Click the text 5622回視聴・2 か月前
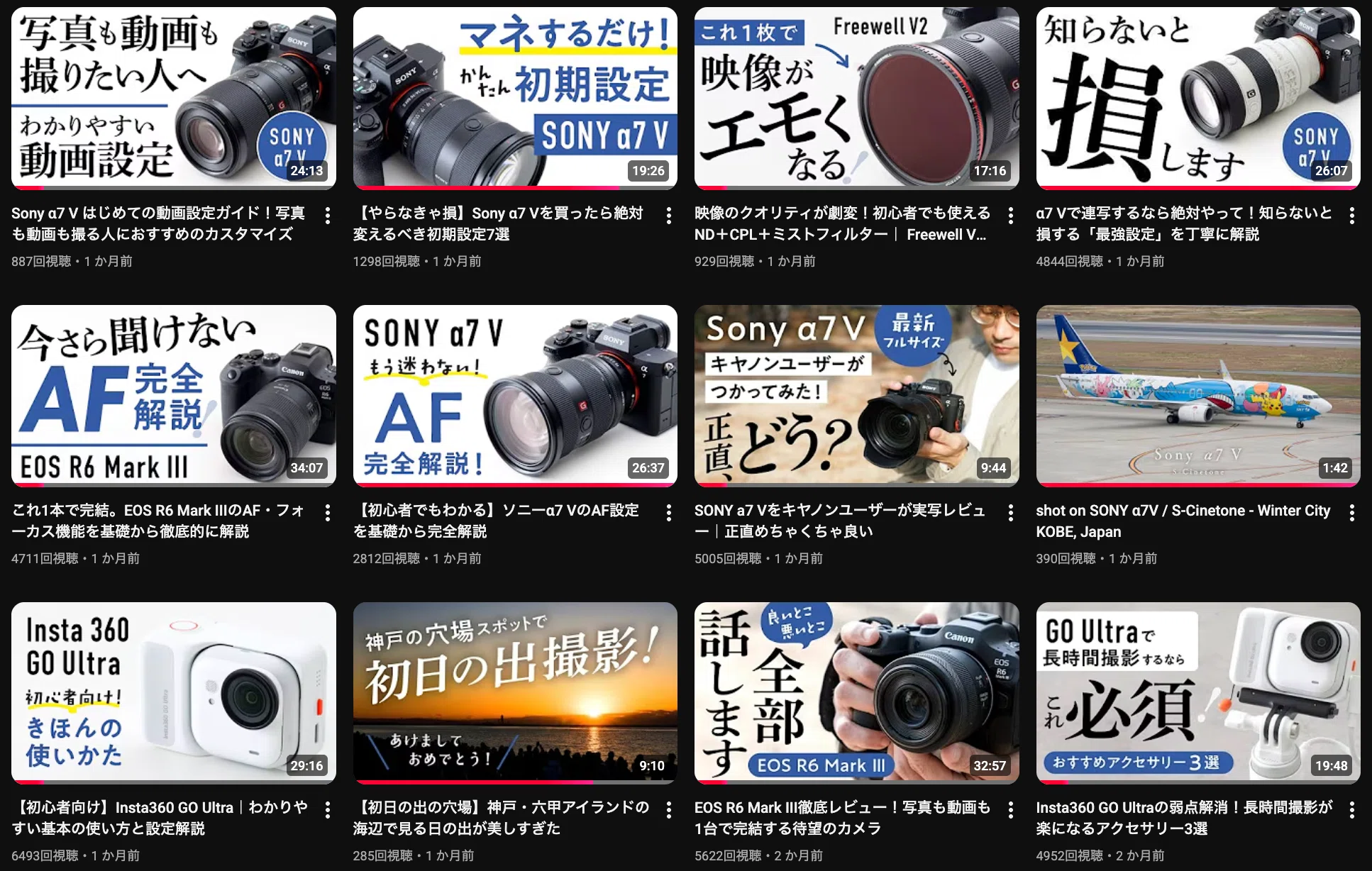Screen dimensions: 1372x871 [x=758, y=856]
